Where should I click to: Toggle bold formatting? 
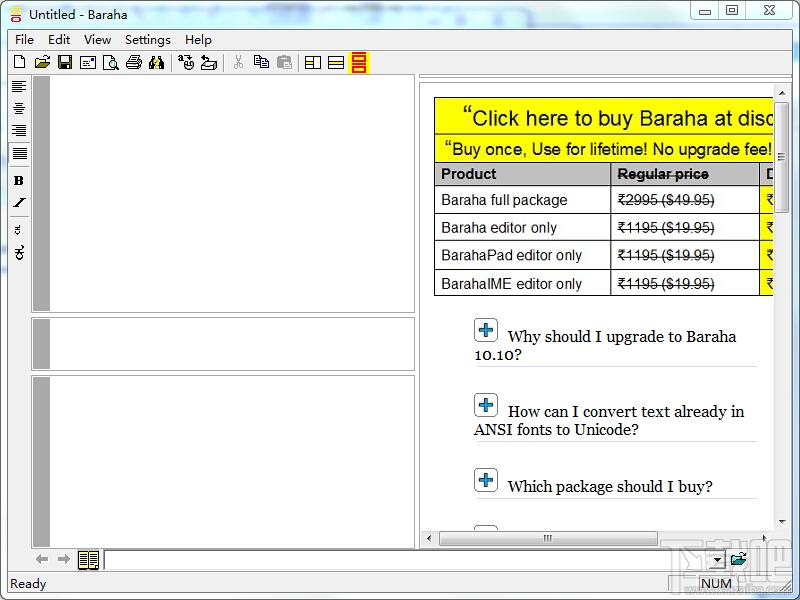[19, 181]
